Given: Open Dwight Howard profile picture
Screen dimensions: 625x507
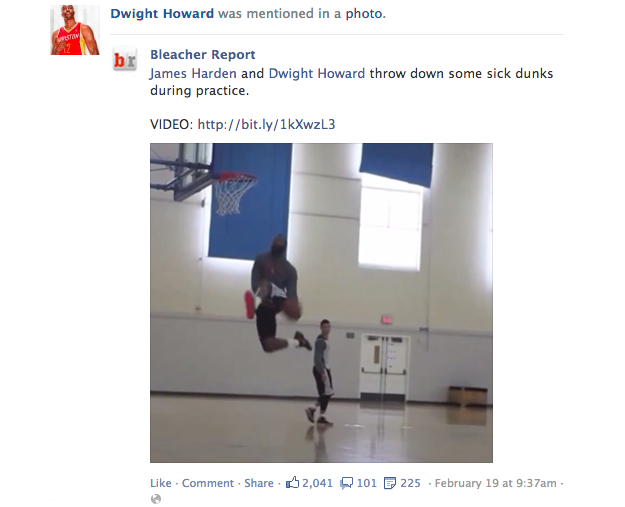Looking at the screenshot, I should click(75, 30).
